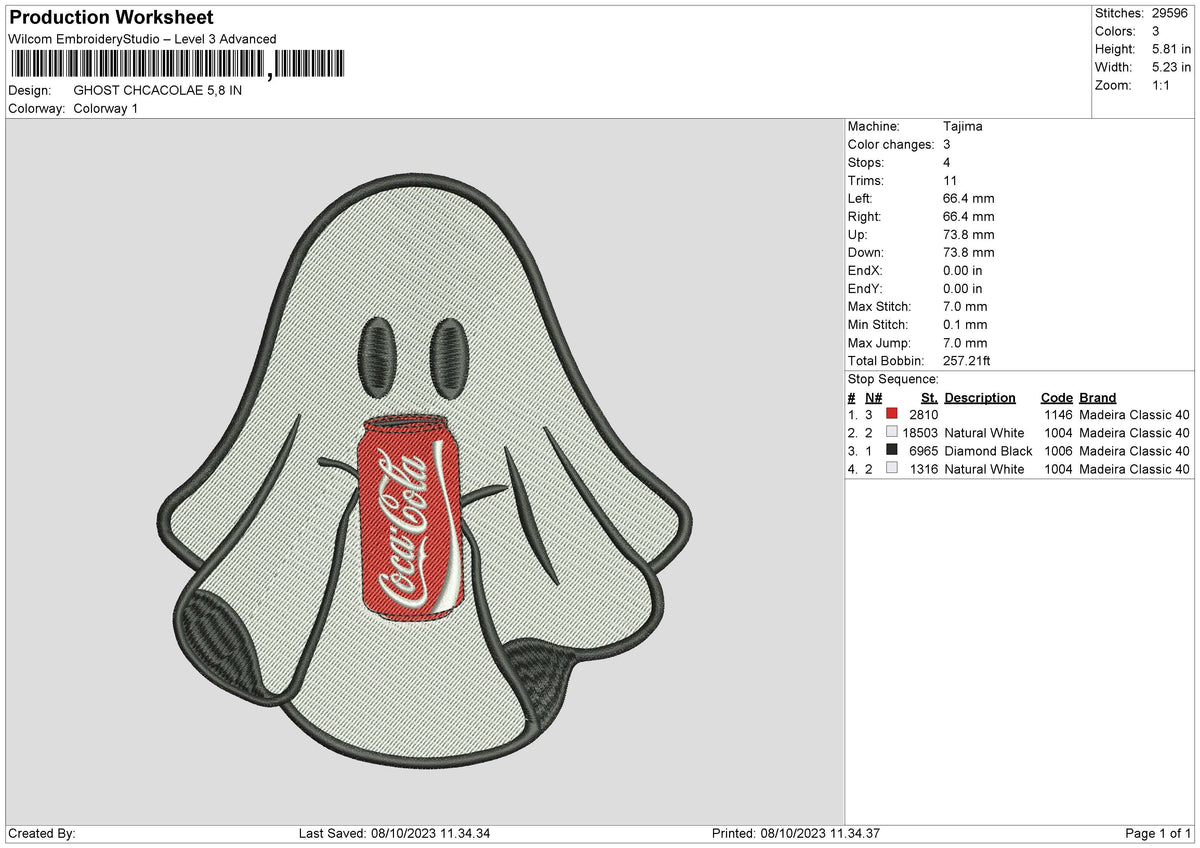1200x848 pixels.
Task: Click the ghost embroidery design preview
Action: [x=425, y=470]
